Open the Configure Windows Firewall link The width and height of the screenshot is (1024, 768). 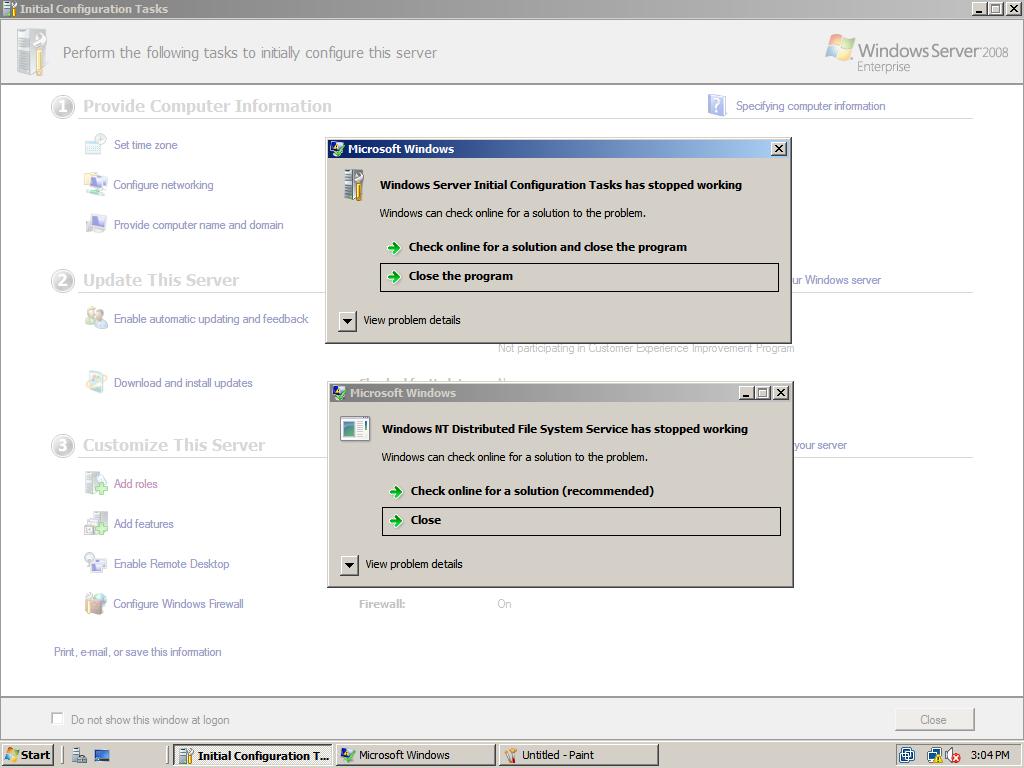point(178,604)
